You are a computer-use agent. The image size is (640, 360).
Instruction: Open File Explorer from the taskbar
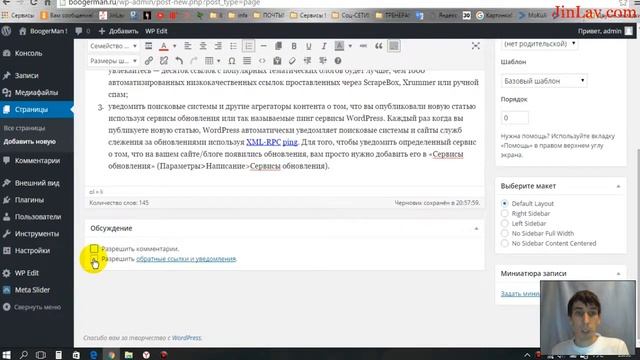(129, 355)
